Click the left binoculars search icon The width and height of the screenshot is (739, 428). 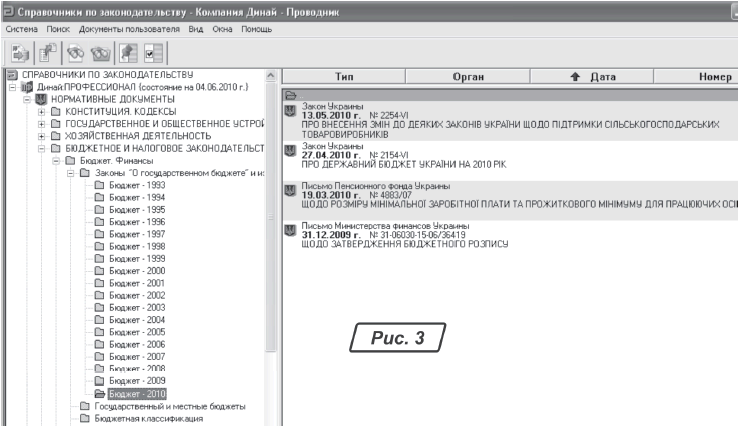[x=75, y=53]
